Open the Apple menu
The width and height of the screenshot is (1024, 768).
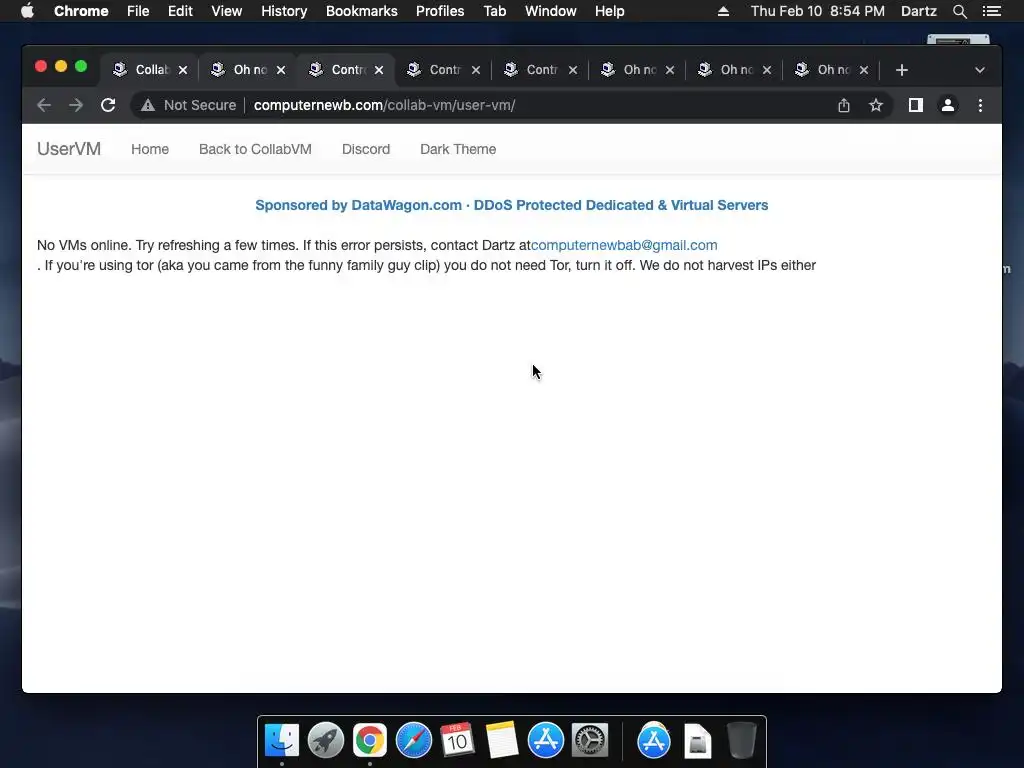(27, 11)
